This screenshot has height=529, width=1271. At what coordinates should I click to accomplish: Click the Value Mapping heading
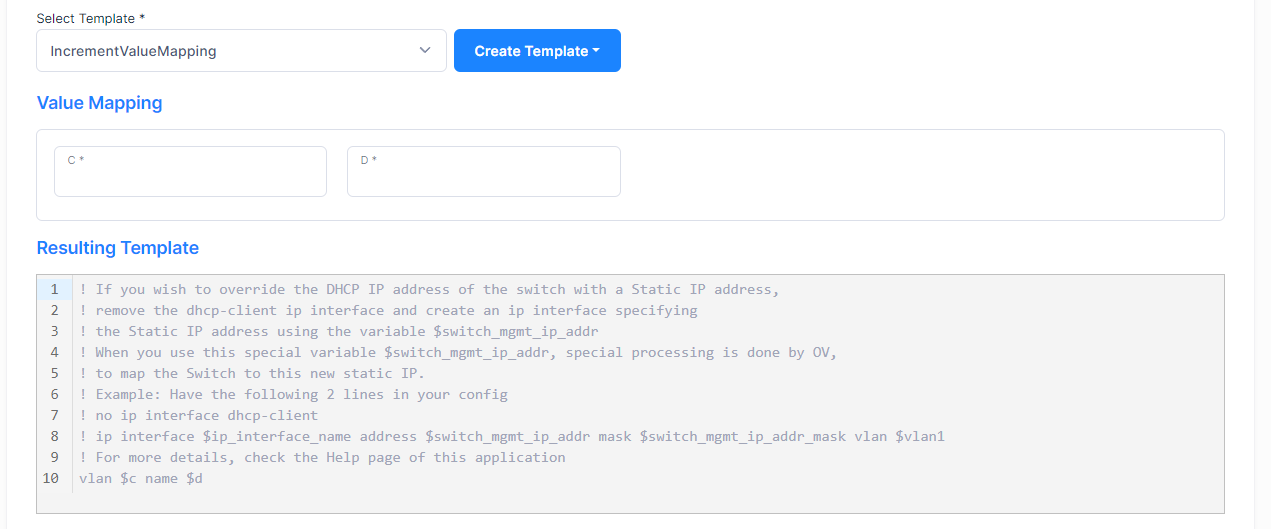click(99, 103)
